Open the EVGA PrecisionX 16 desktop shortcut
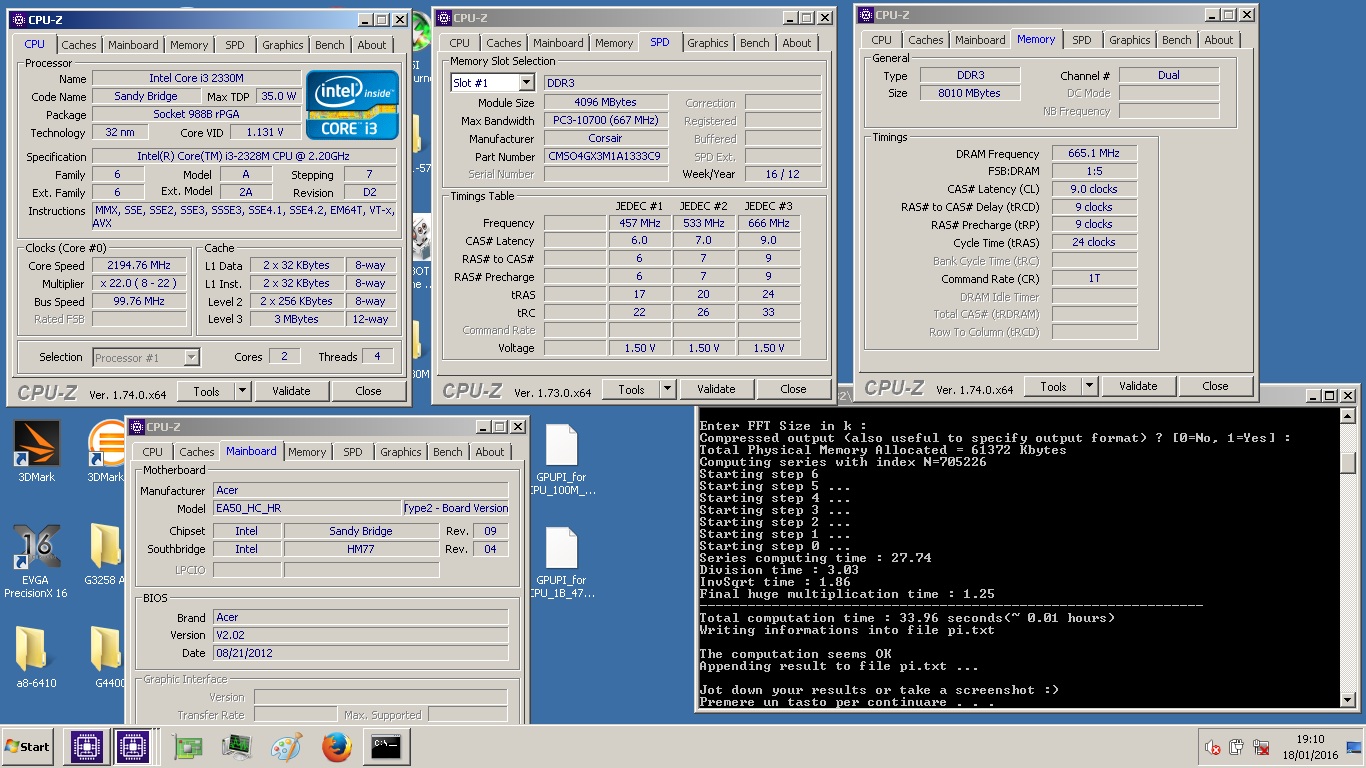Screen dimensions: 1366x768 click(x=35, y=560)
